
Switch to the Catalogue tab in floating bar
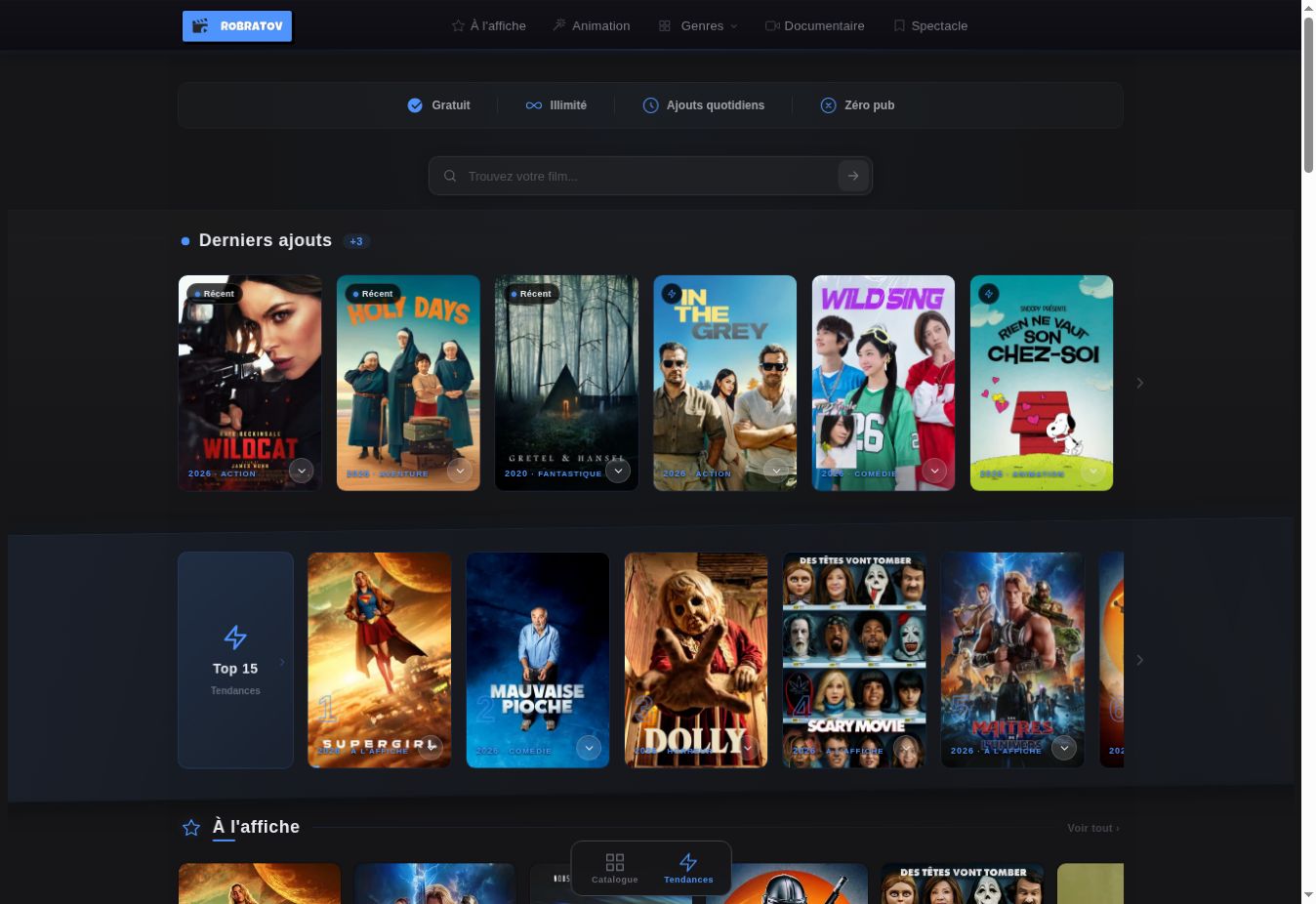pyautogui.click(x=615, y=868)
